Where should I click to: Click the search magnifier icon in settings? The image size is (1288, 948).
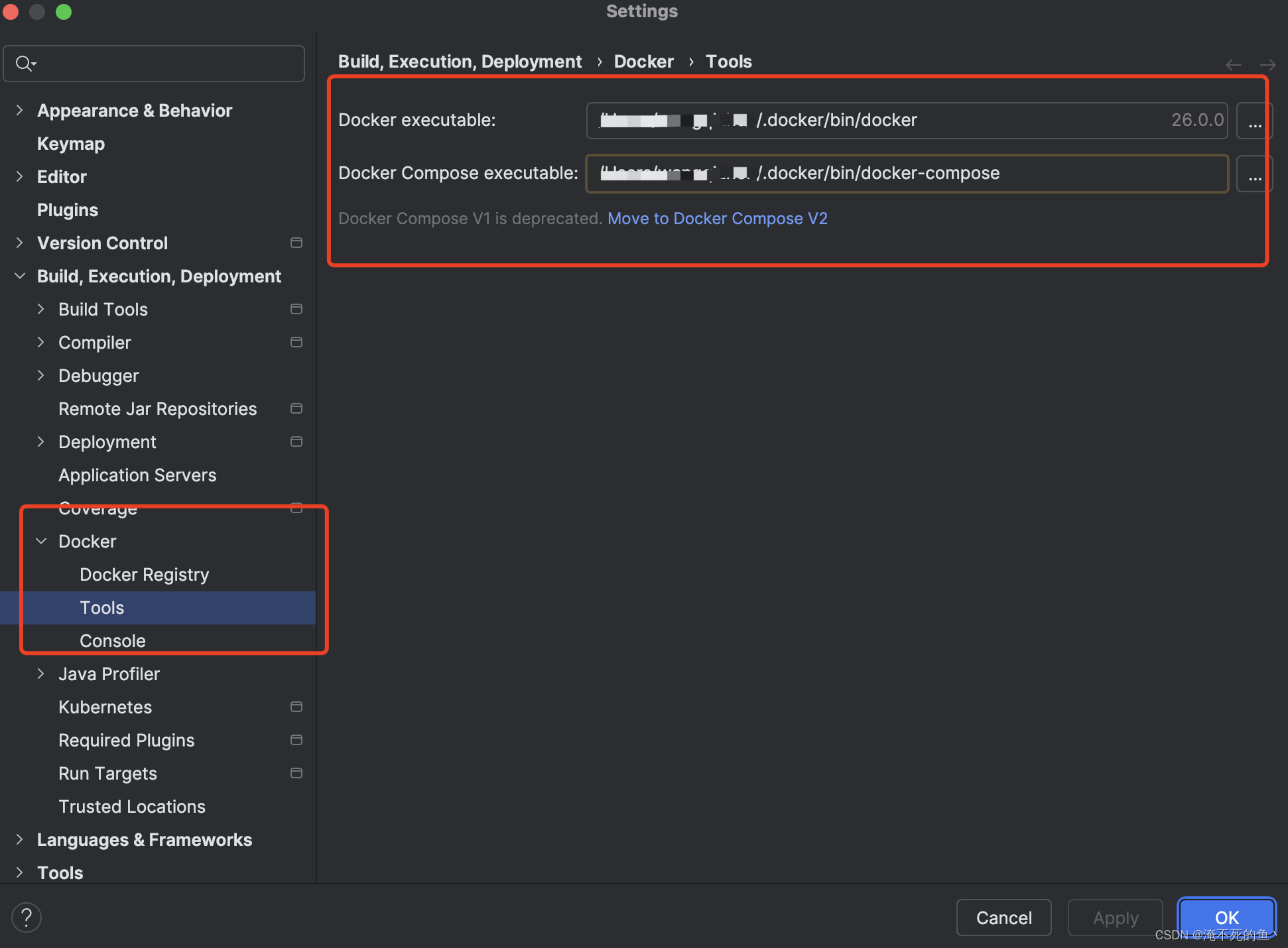25,64
